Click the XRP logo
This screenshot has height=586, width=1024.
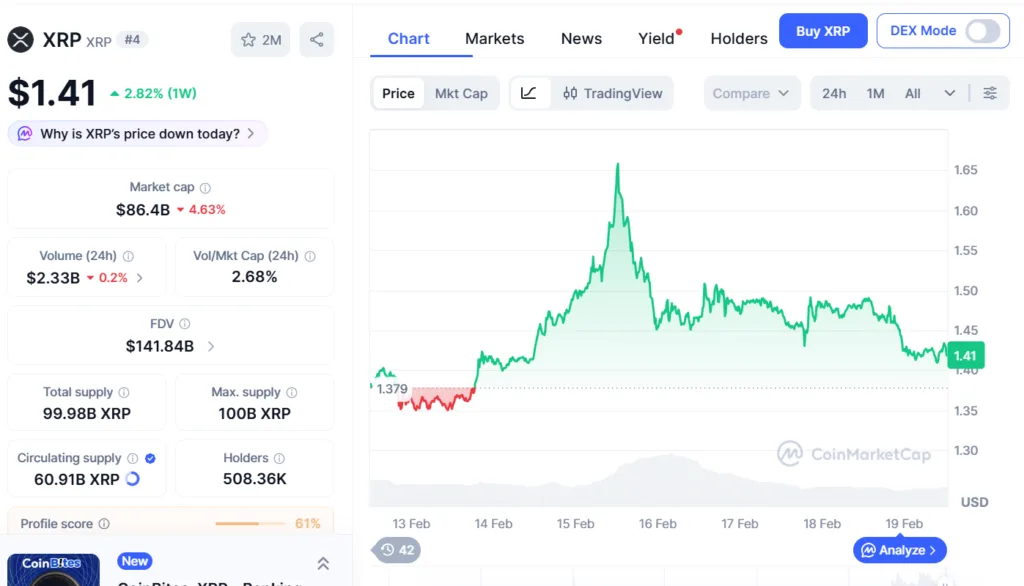[x=22, y=39]
